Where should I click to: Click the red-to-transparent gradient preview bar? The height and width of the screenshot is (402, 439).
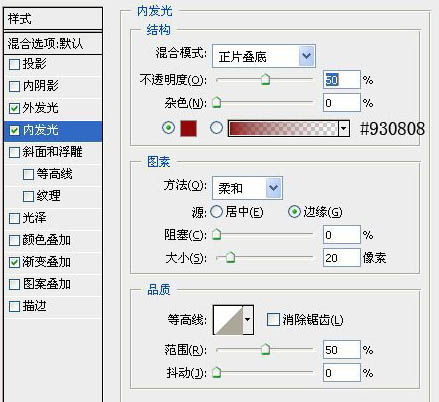click(x=283, y=128)
